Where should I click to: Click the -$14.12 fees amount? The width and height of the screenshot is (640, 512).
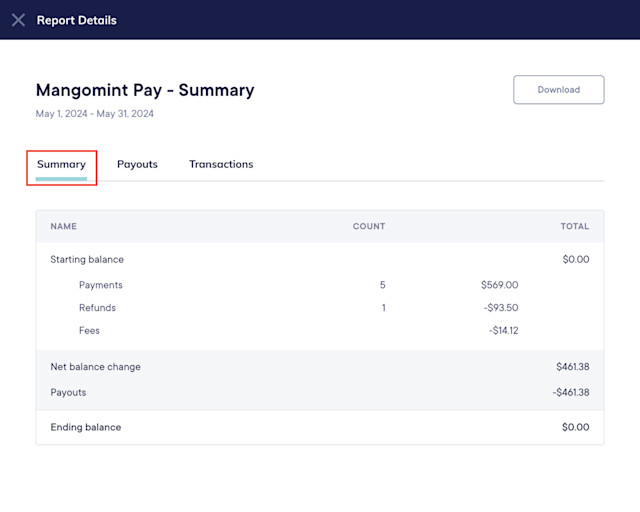click(x=503, y=330)
